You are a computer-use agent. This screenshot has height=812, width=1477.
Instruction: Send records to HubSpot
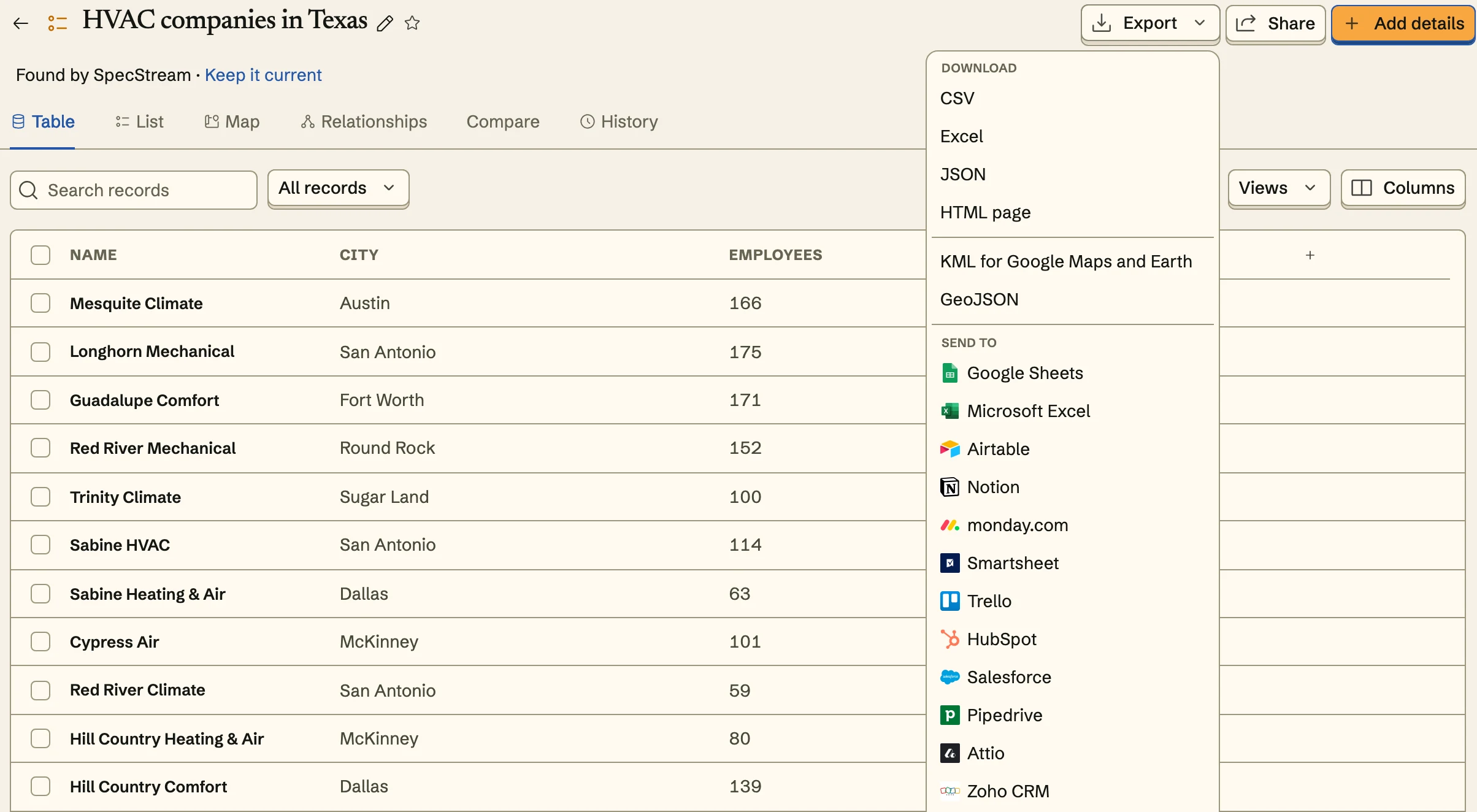point(1072,639)
